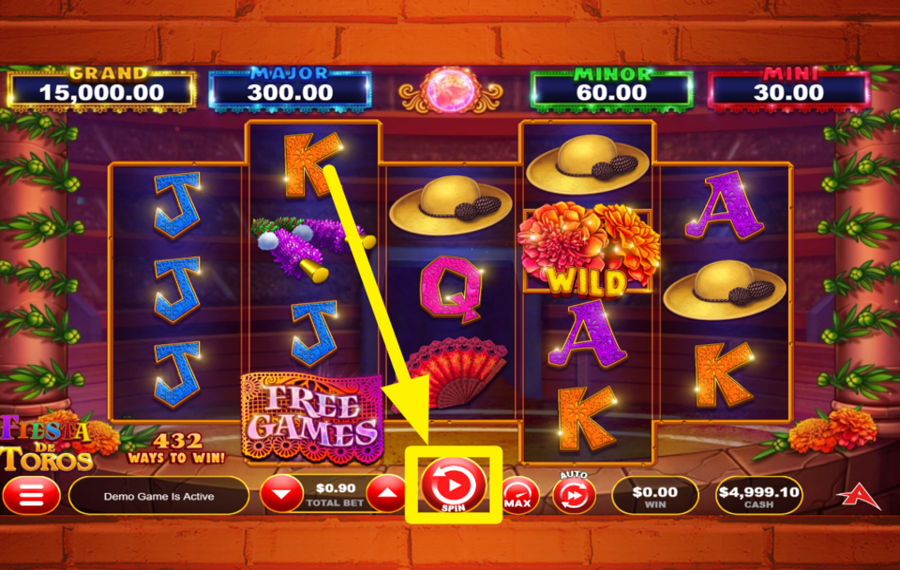Click the red A logo icon
The width and height of the screenshot is (900, 570).
pyautogui.click(x=858, y=496)
